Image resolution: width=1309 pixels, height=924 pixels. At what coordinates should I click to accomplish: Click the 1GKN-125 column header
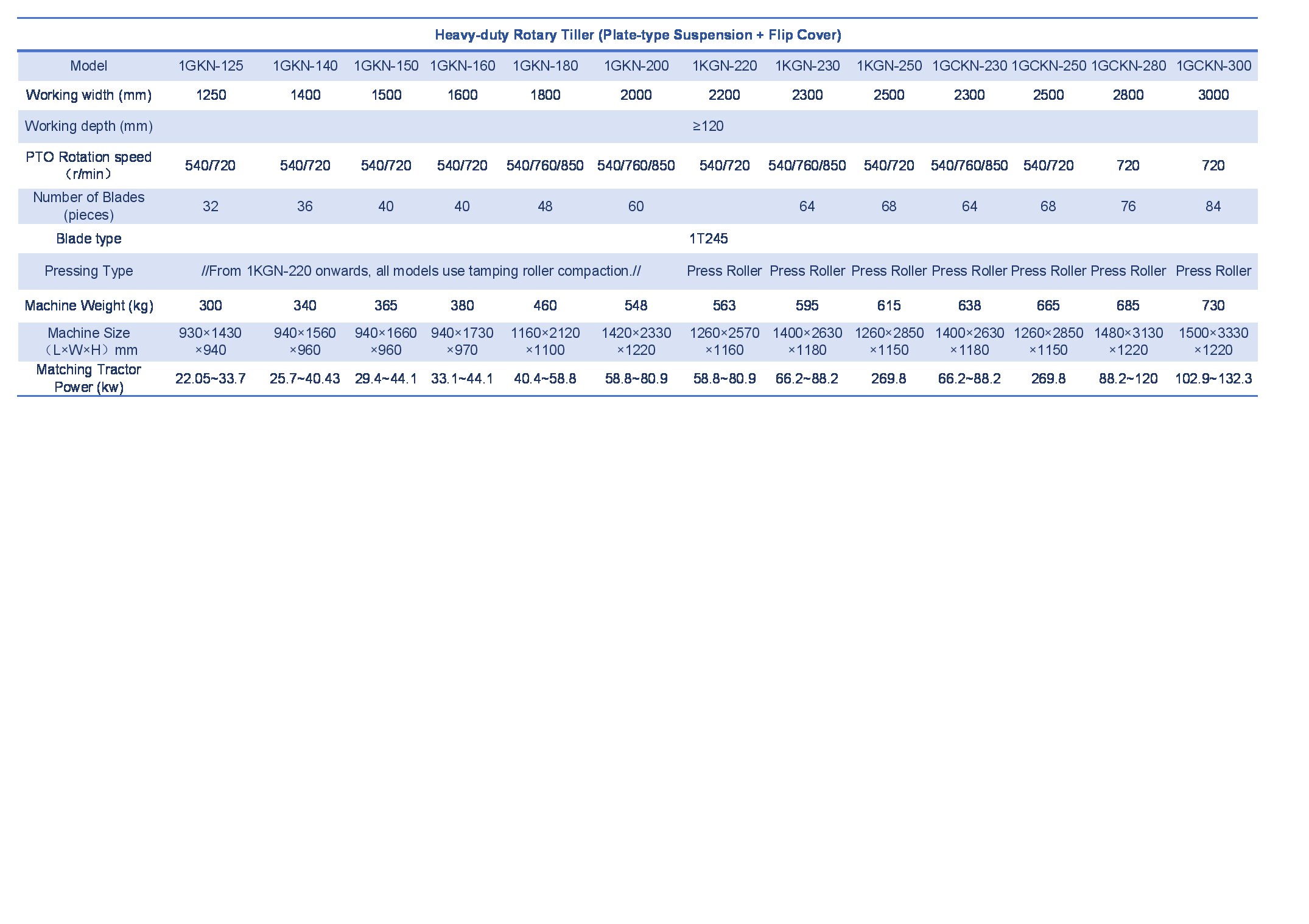[x=211, y=66]
